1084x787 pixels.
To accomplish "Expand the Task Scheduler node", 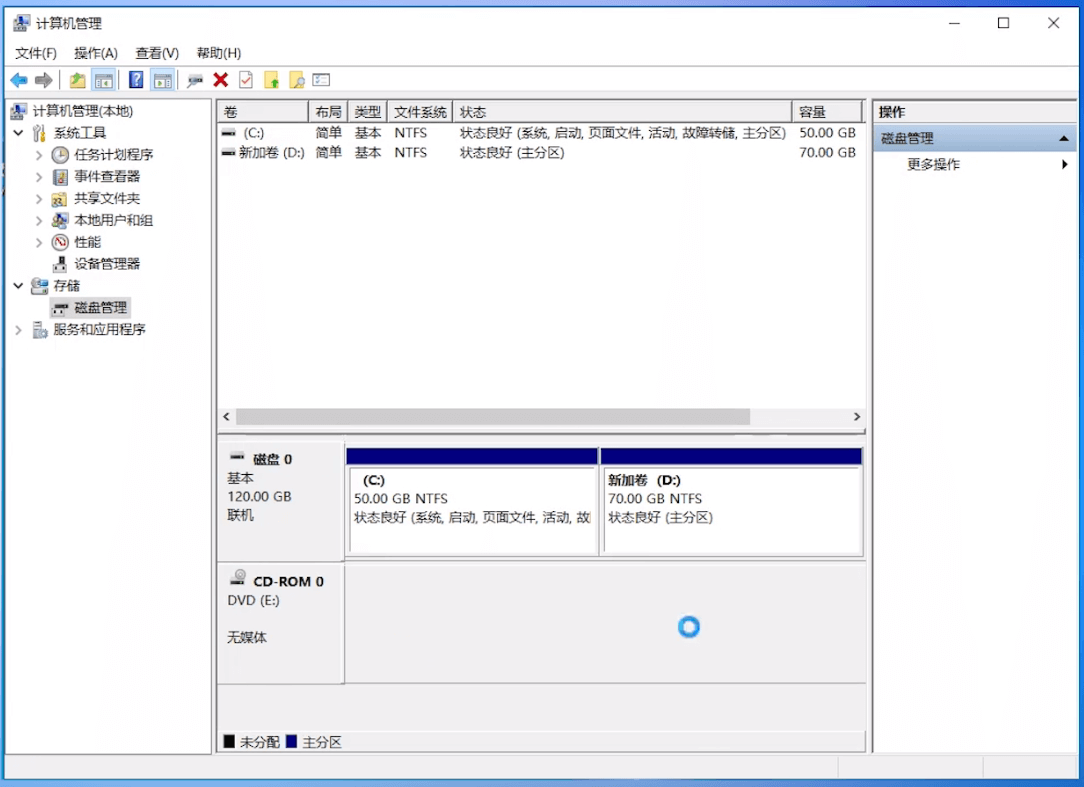I will pyautogui.click(x=39, y=155).
